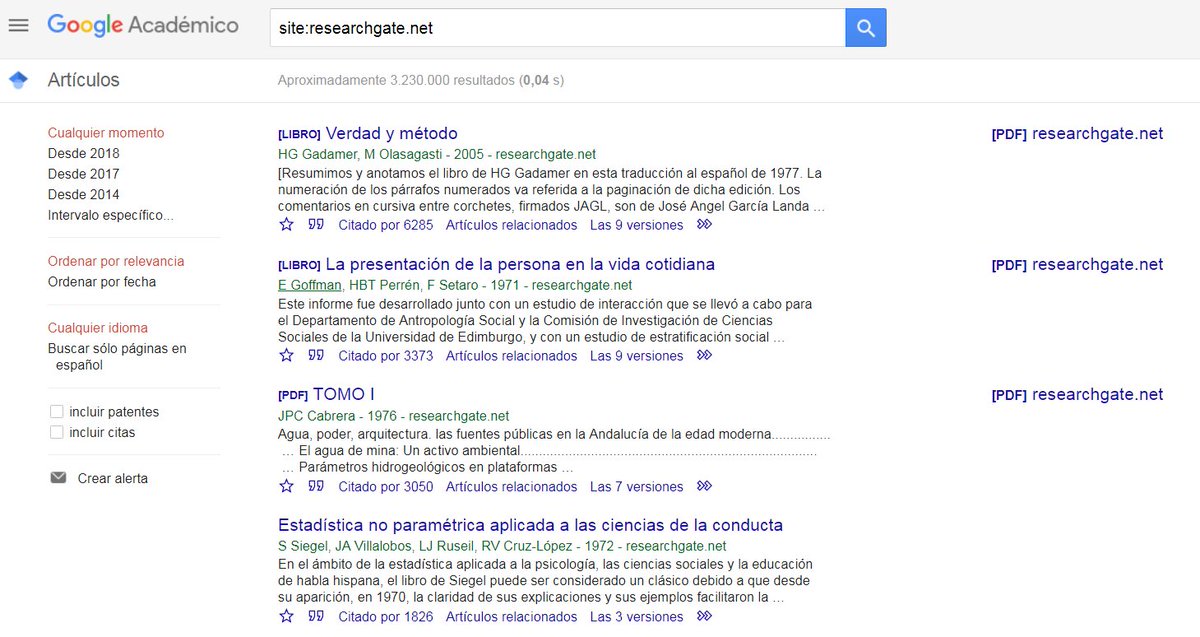This screenshot has height=637, width=1200.
Task: Click the 'Artículos' heading
Action: coord(84,80)
